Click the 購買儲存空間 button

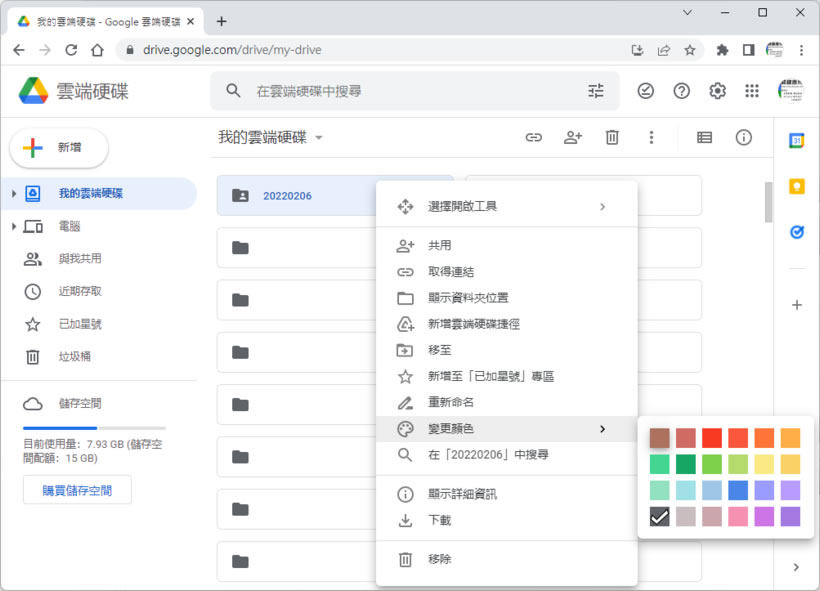(77, 490)
